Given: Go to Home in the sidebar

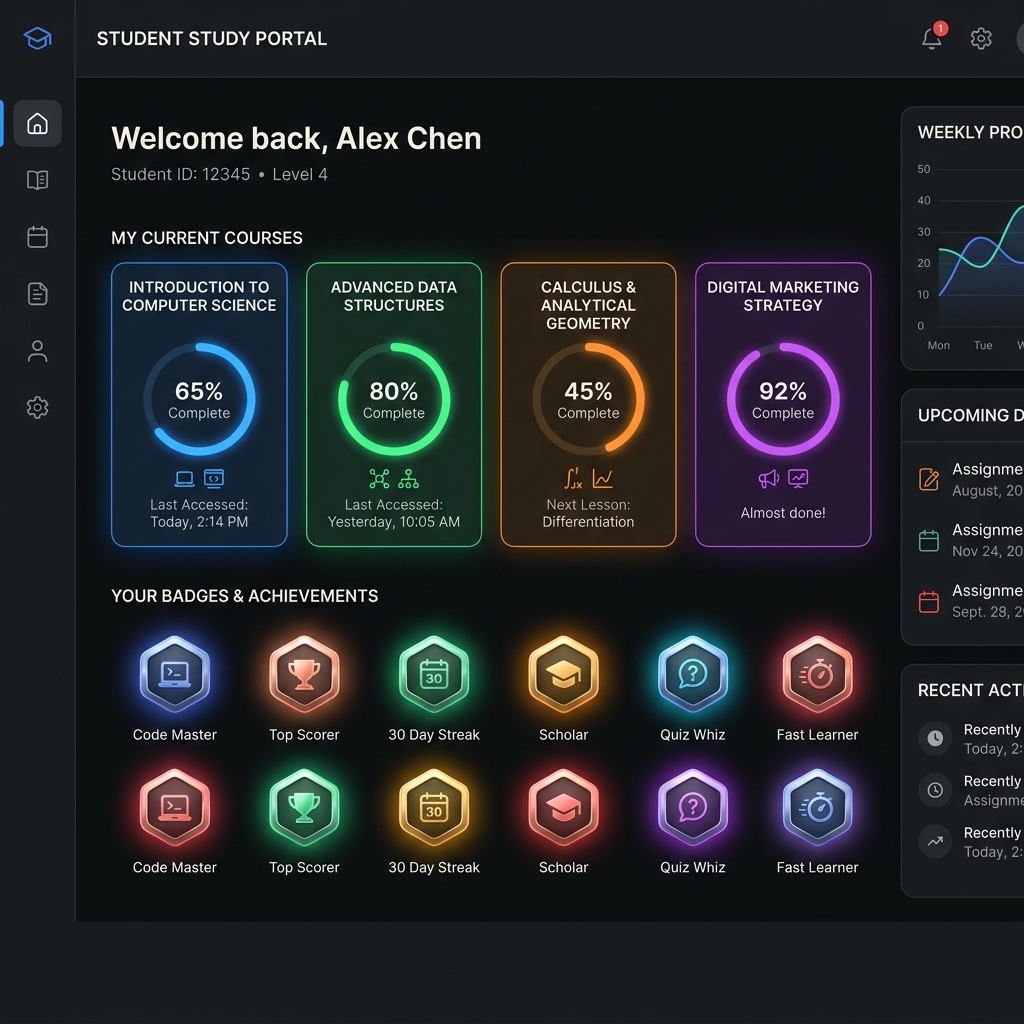Looking at the screenshot, I should [x=37, y=123].
